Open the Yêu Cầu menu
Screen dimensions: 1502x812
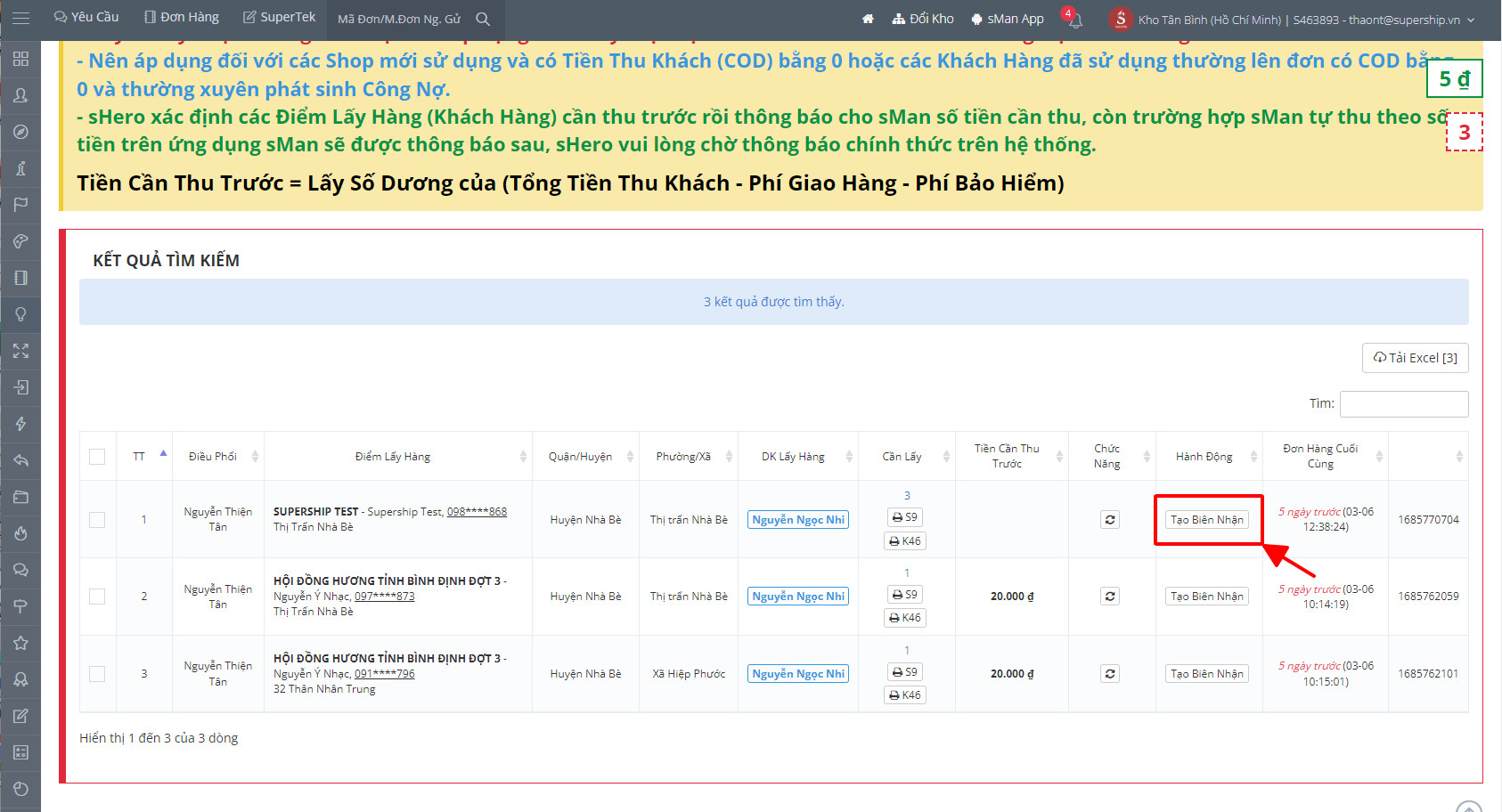click(x=86, y=18)
